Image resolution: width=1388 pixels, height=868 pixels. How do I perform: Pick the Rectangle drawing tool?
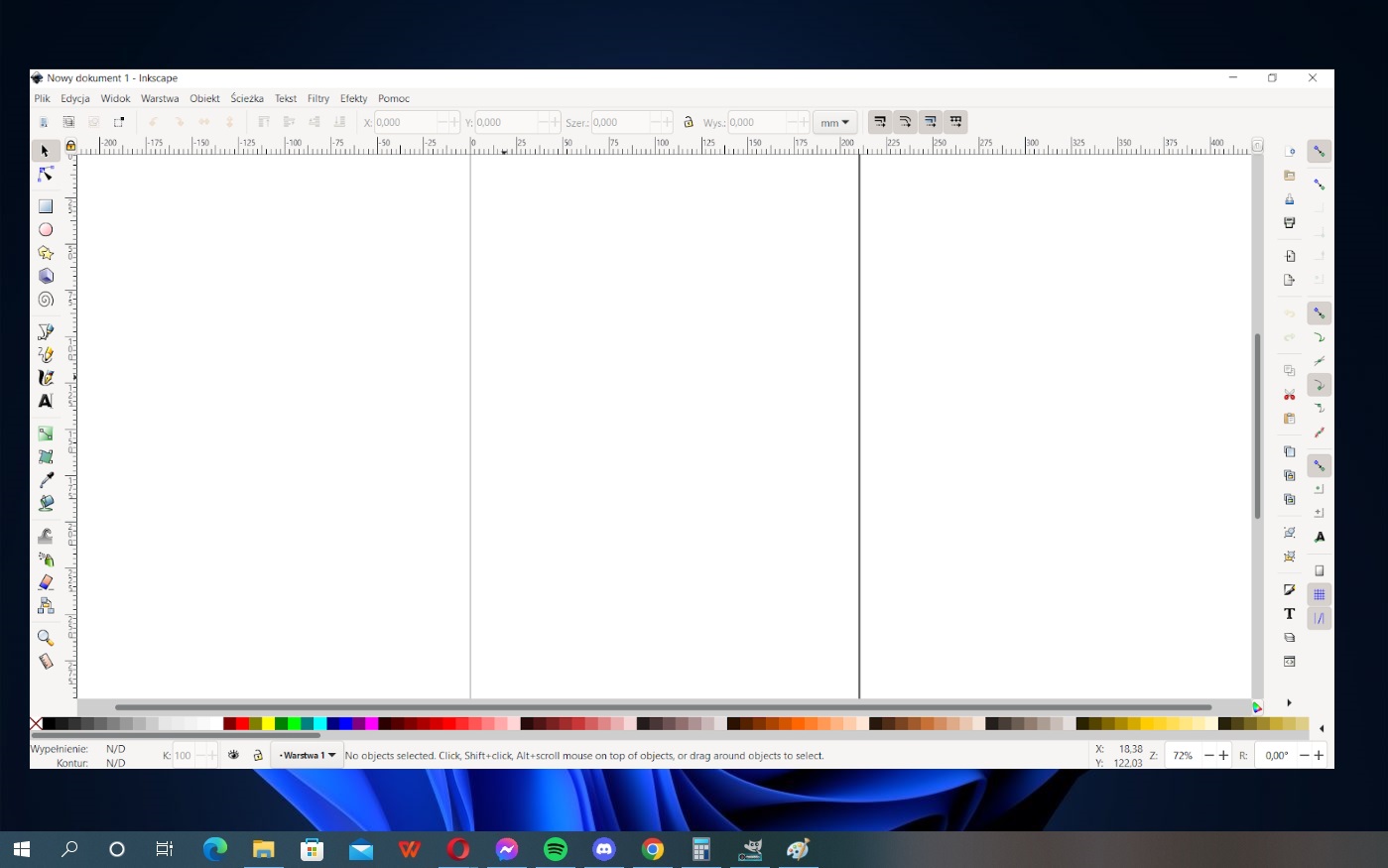point(46,206)
